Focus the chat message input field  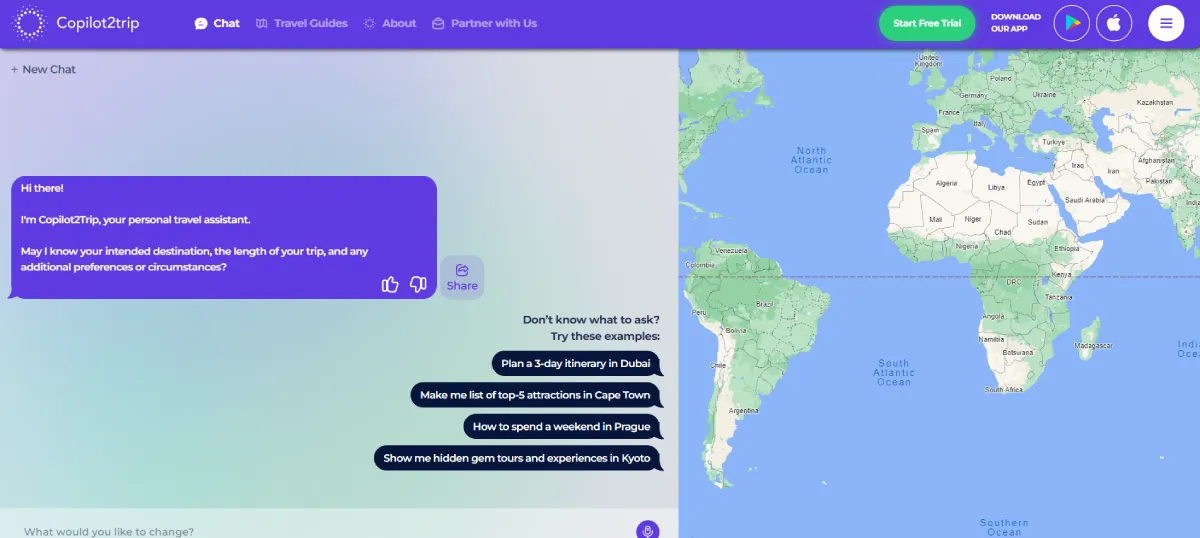click(x=320, y=531)
